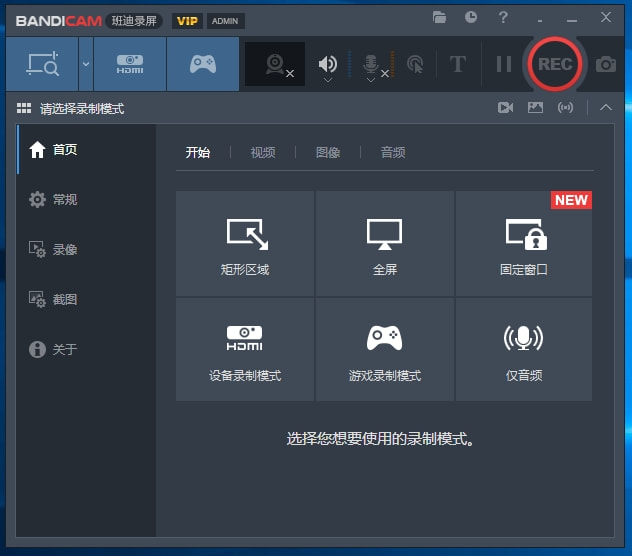Open the 常规 general settings sidebar item
The width and height of the screenshot is (632, 556).
(x=86, y=200)
